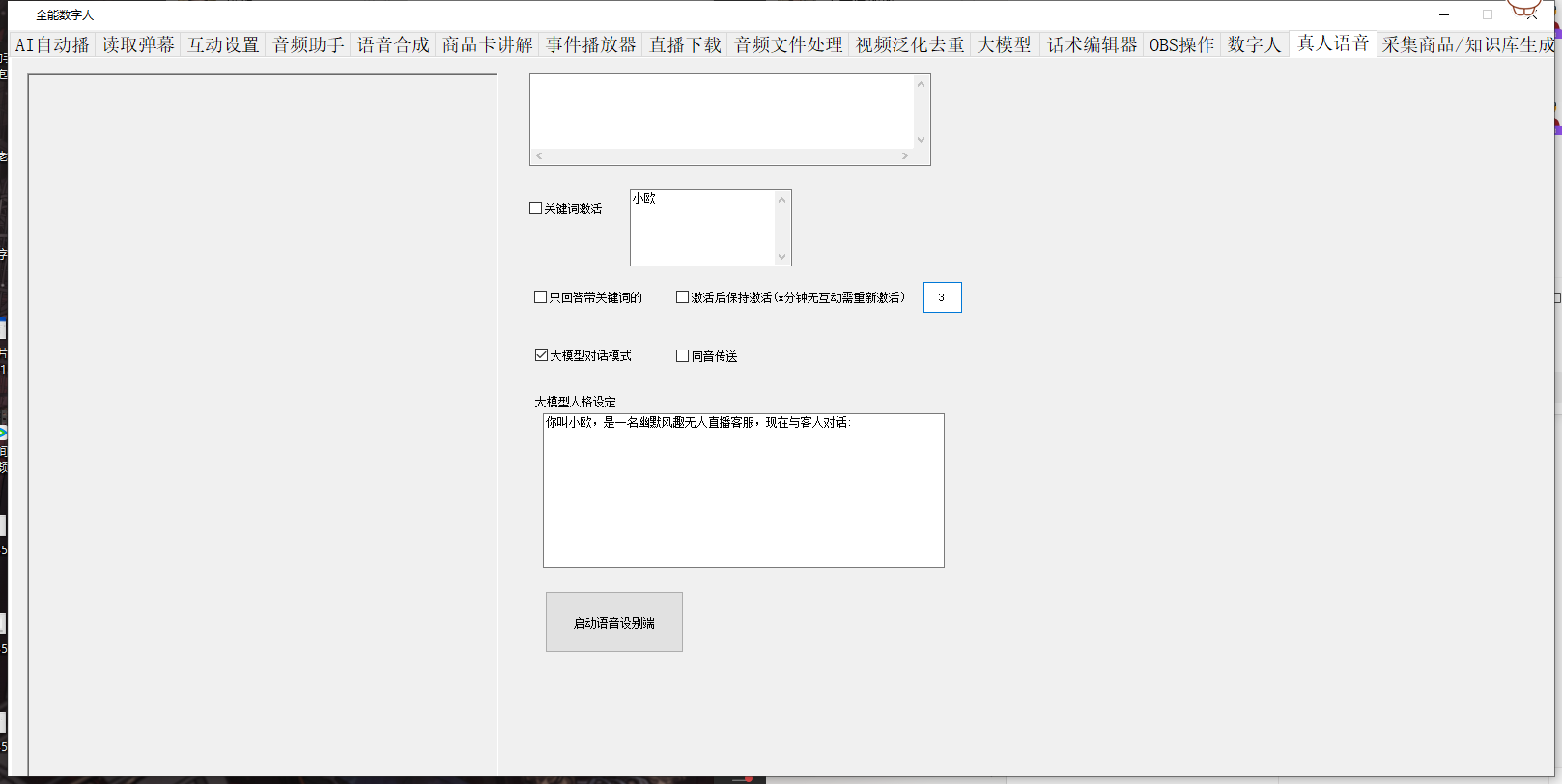
Task: Click top text area scroll right arrow
Action: point(905,156)
